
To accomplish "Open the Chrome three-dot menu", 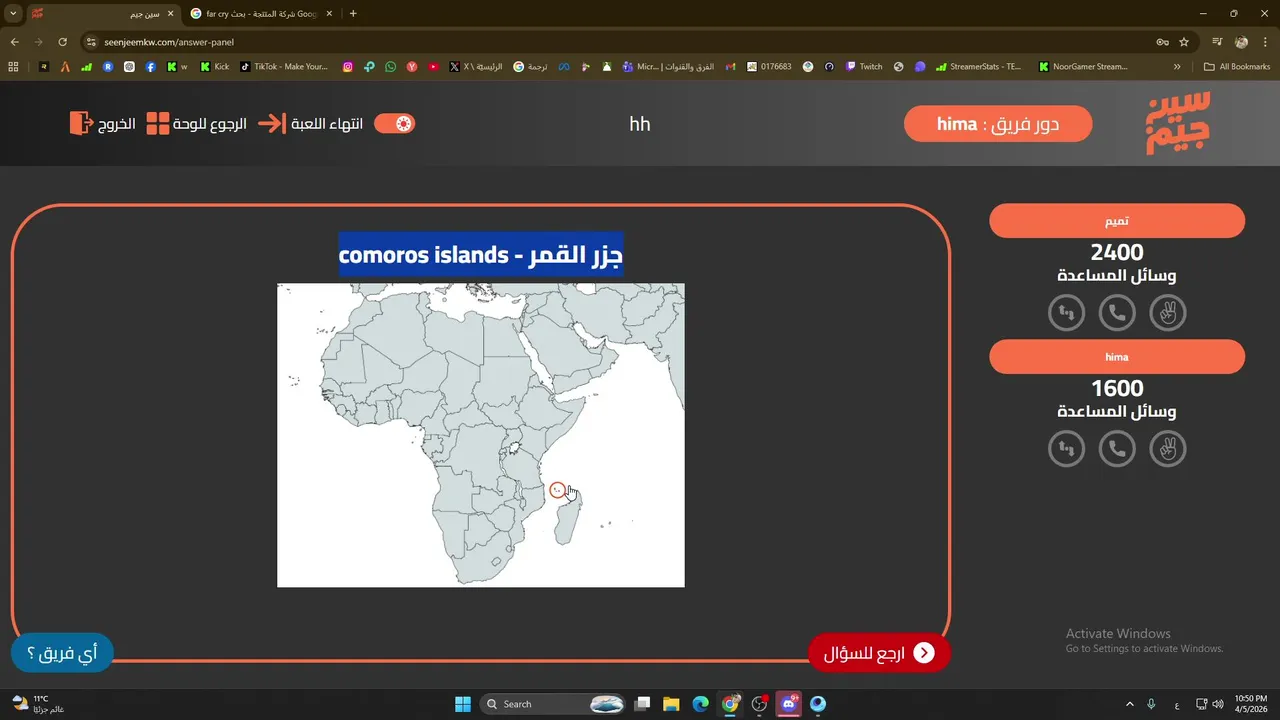I will coord(1266,42).
